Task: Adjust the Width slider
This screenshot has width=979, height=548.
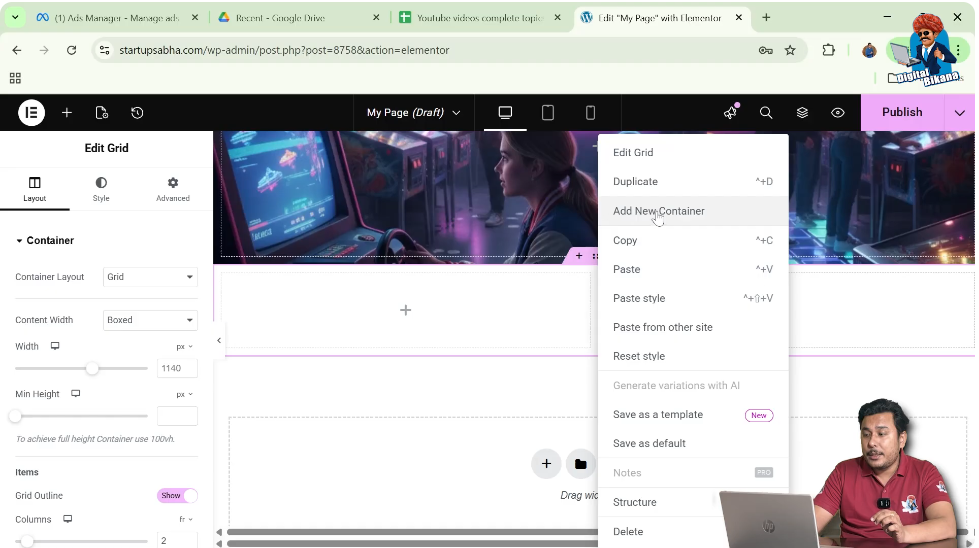Action: pos(92,369)
